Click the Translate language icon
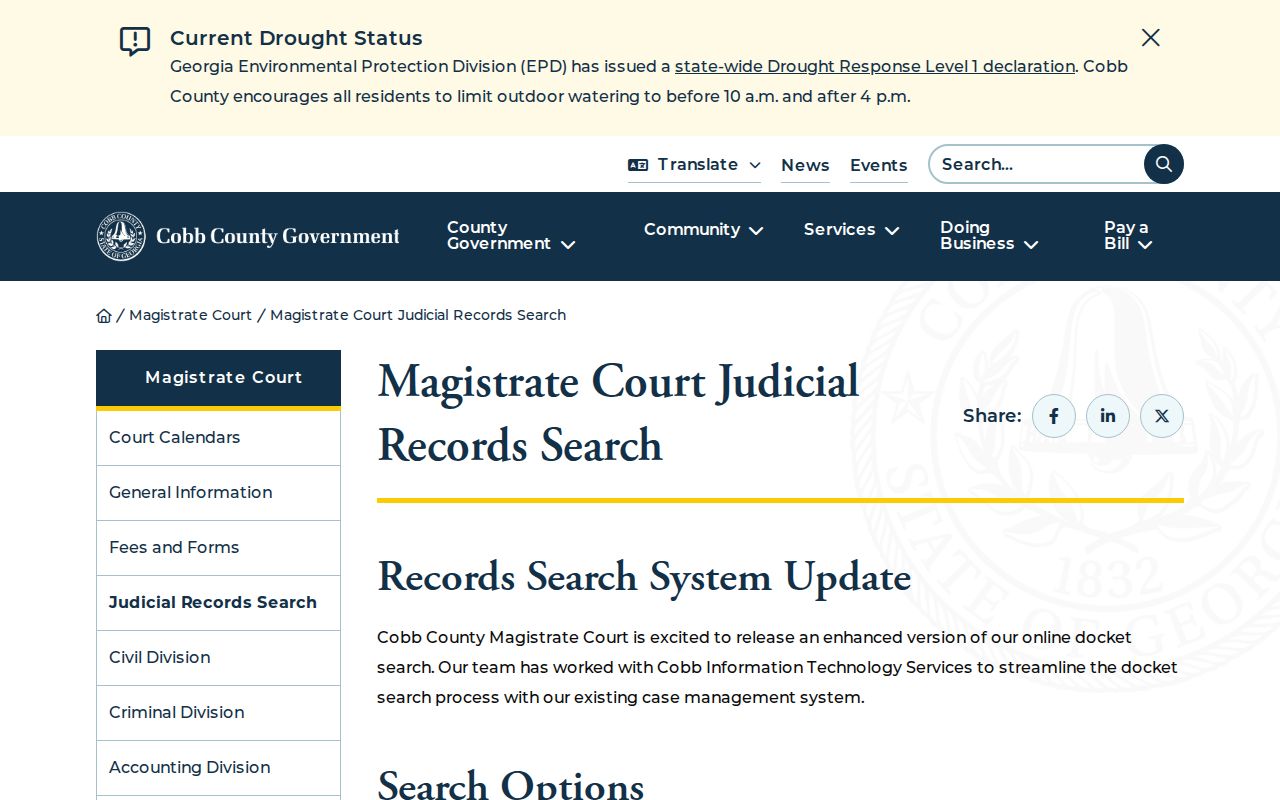 [638, 165]
